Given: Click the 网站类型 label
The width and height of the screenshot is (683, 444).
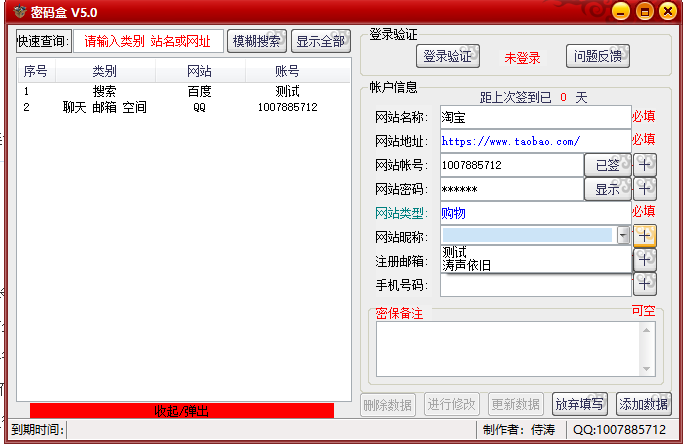Looking at the screenshot, I should [401, 213].
